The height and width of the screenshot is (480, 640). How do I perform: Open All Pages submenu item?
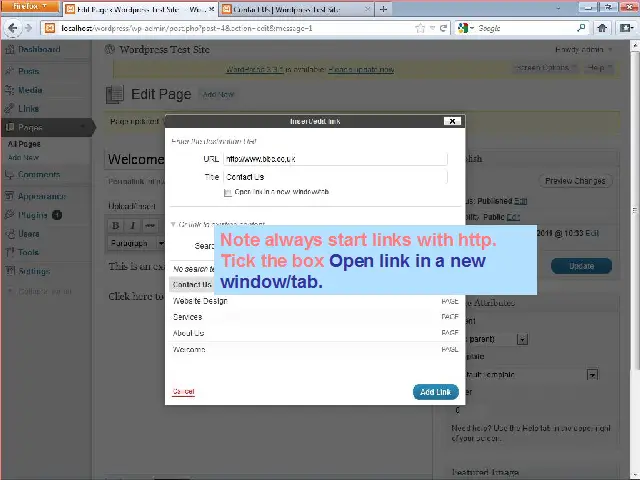coord(24,144)
